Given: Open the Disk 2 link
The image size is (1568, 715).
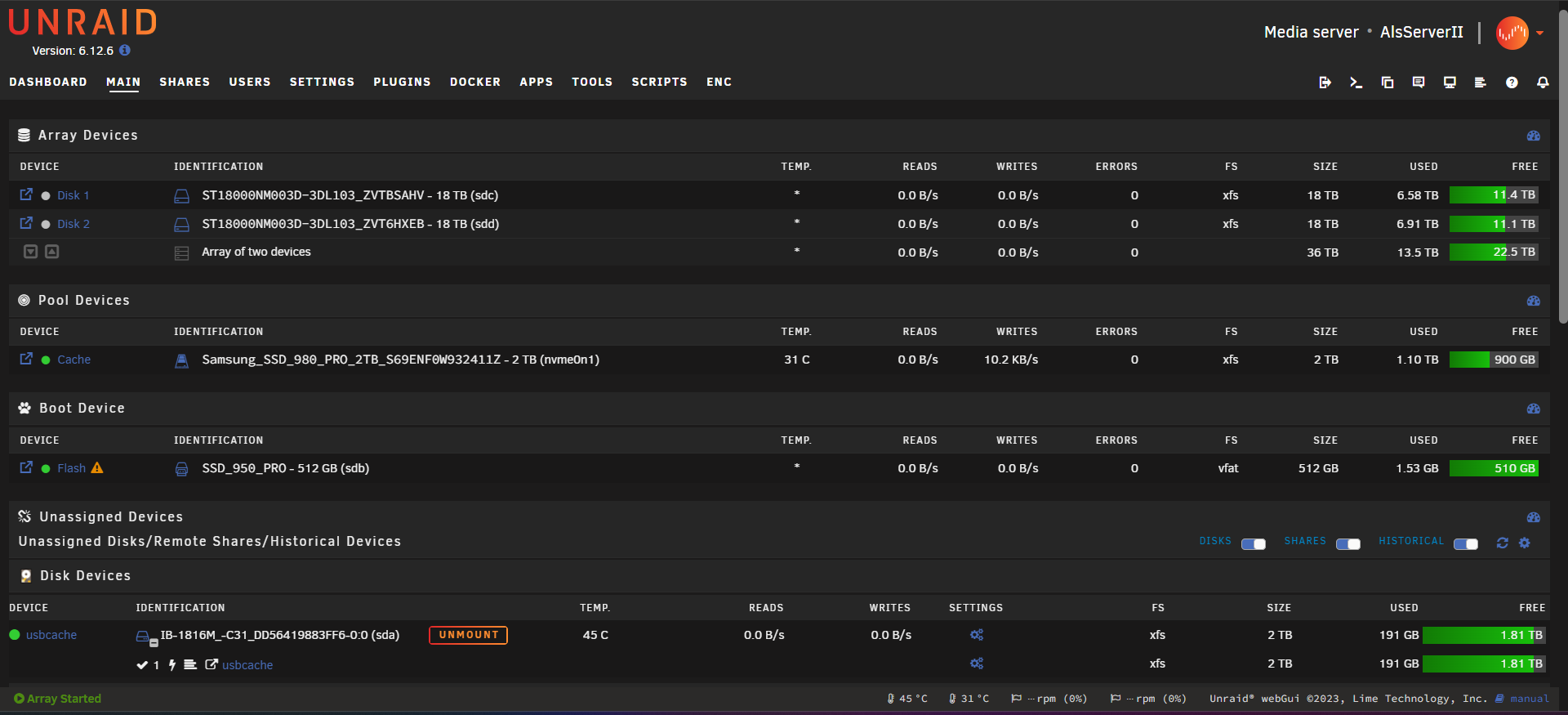Looking at the screenshot, I should [73, 224].
